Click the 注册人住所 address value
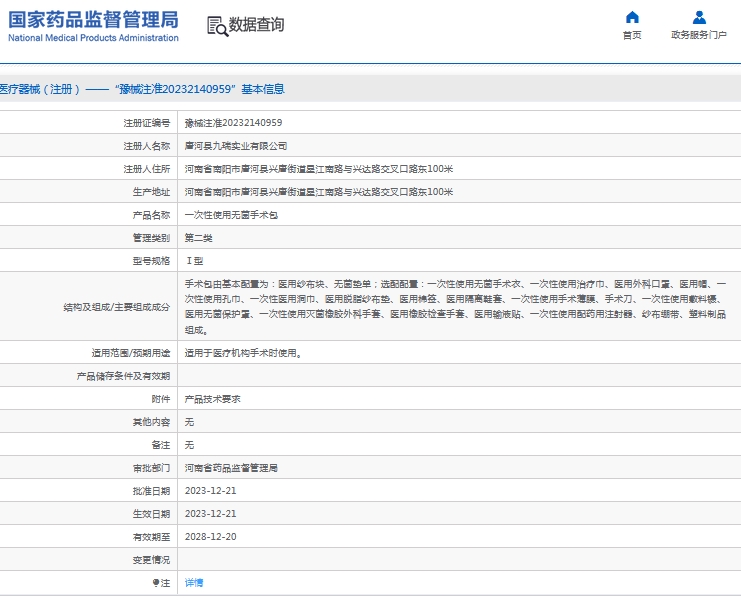 (319, 169)
